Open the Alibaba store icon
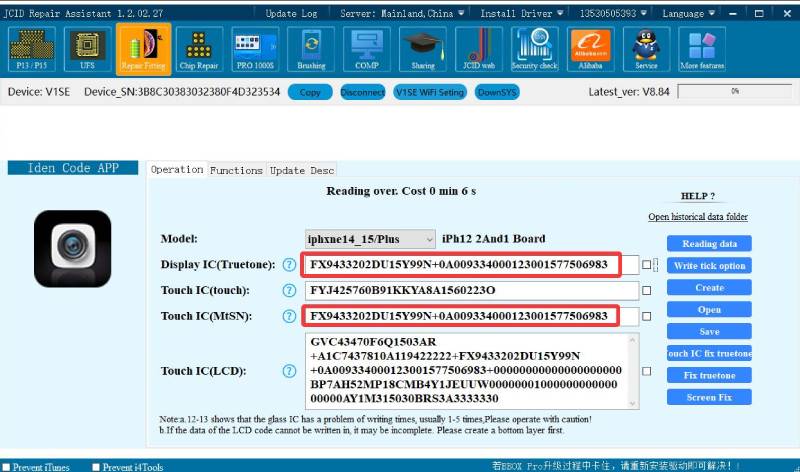The image size is (800, 472). pos(591,49)
